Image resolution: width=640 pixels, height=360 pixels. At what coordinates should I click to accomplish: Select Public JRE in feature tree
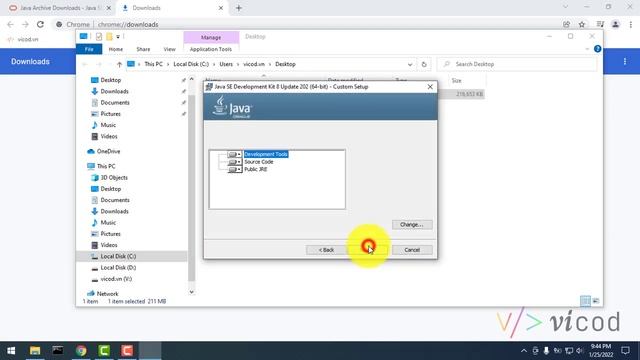point(256,169)
